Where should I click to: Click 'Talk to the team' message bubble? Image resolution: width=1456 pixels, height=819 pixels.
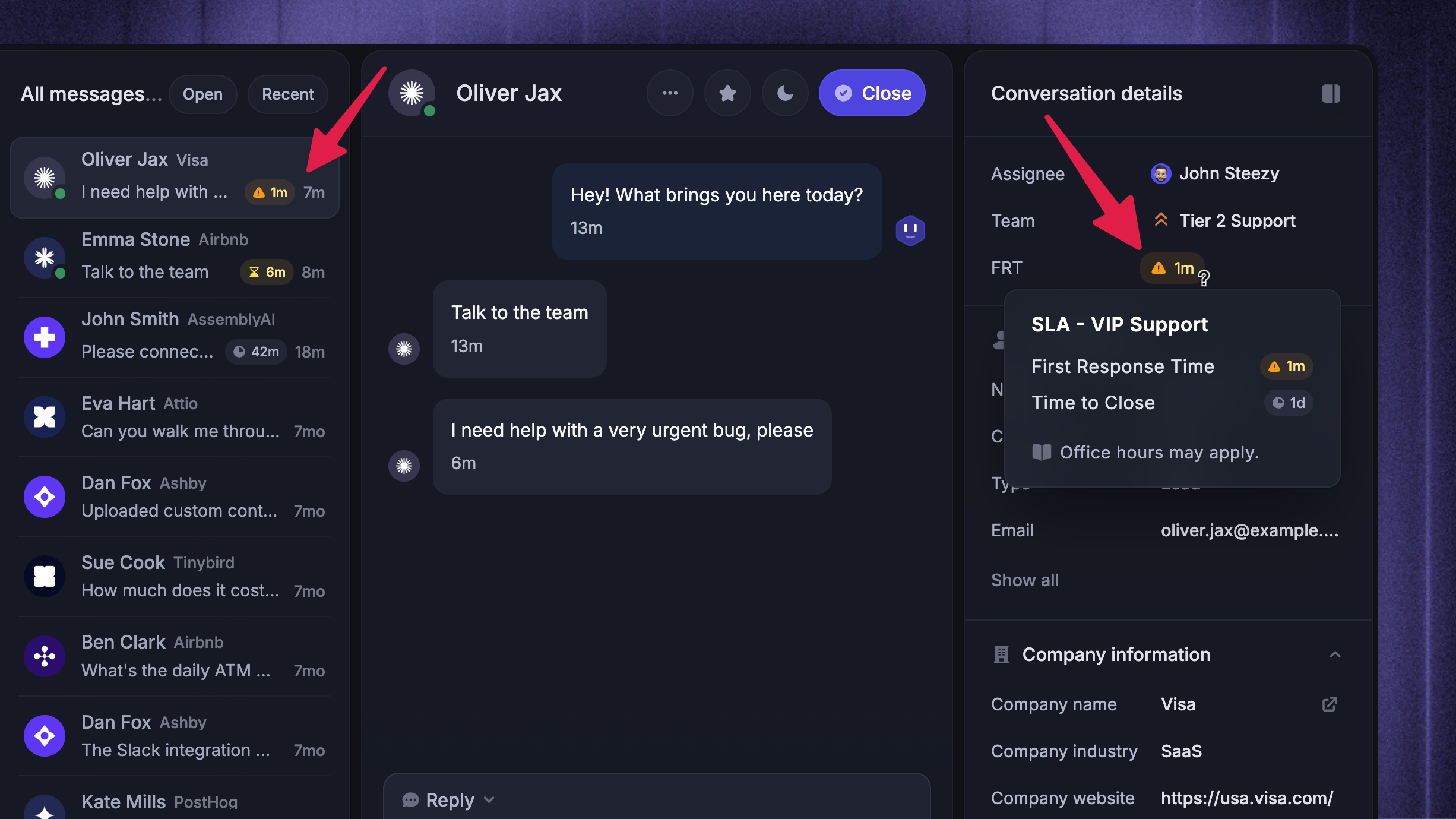[x=520, y=329]
